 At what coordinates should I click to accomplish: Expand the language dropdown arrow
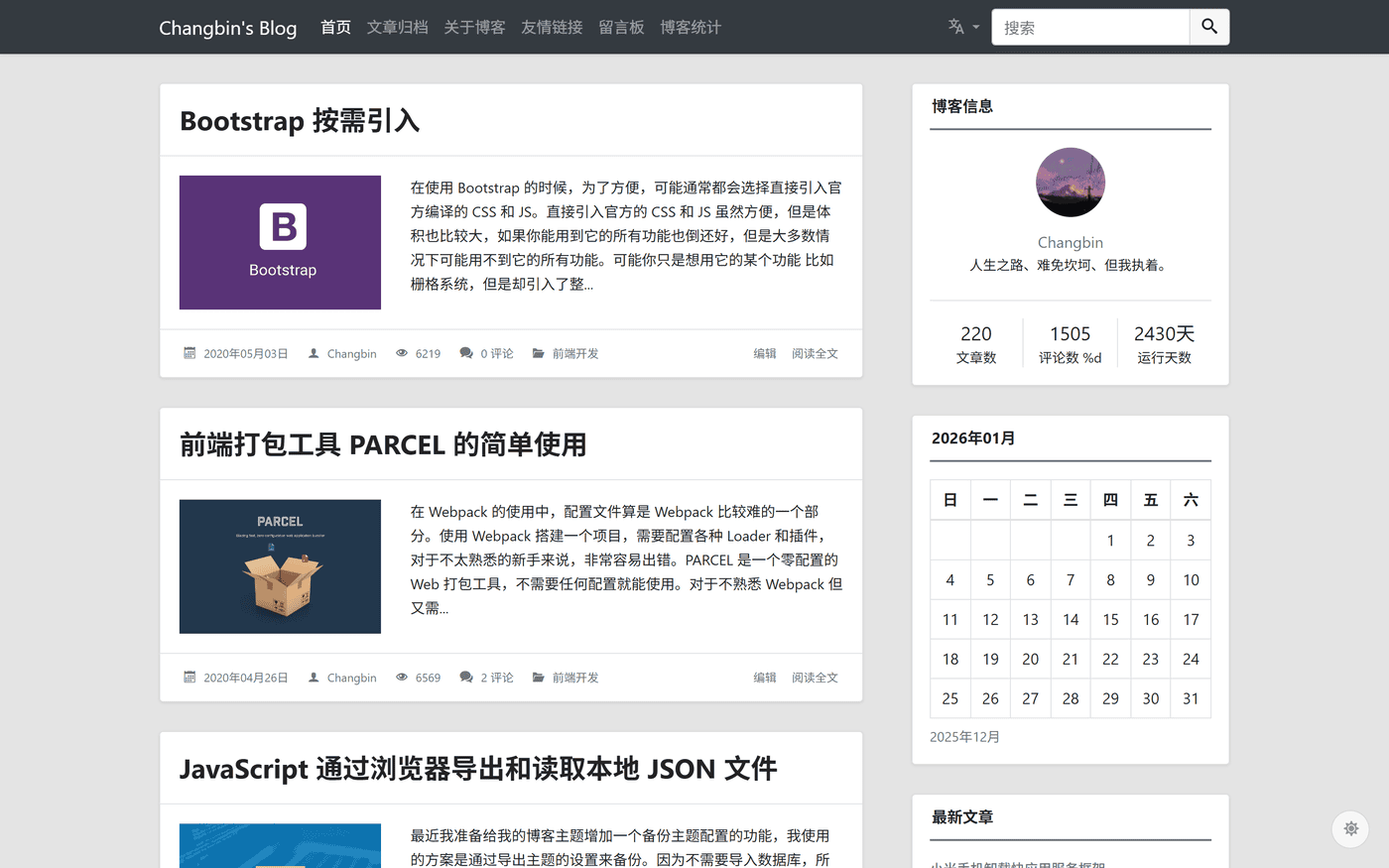[x=976, y=29]
